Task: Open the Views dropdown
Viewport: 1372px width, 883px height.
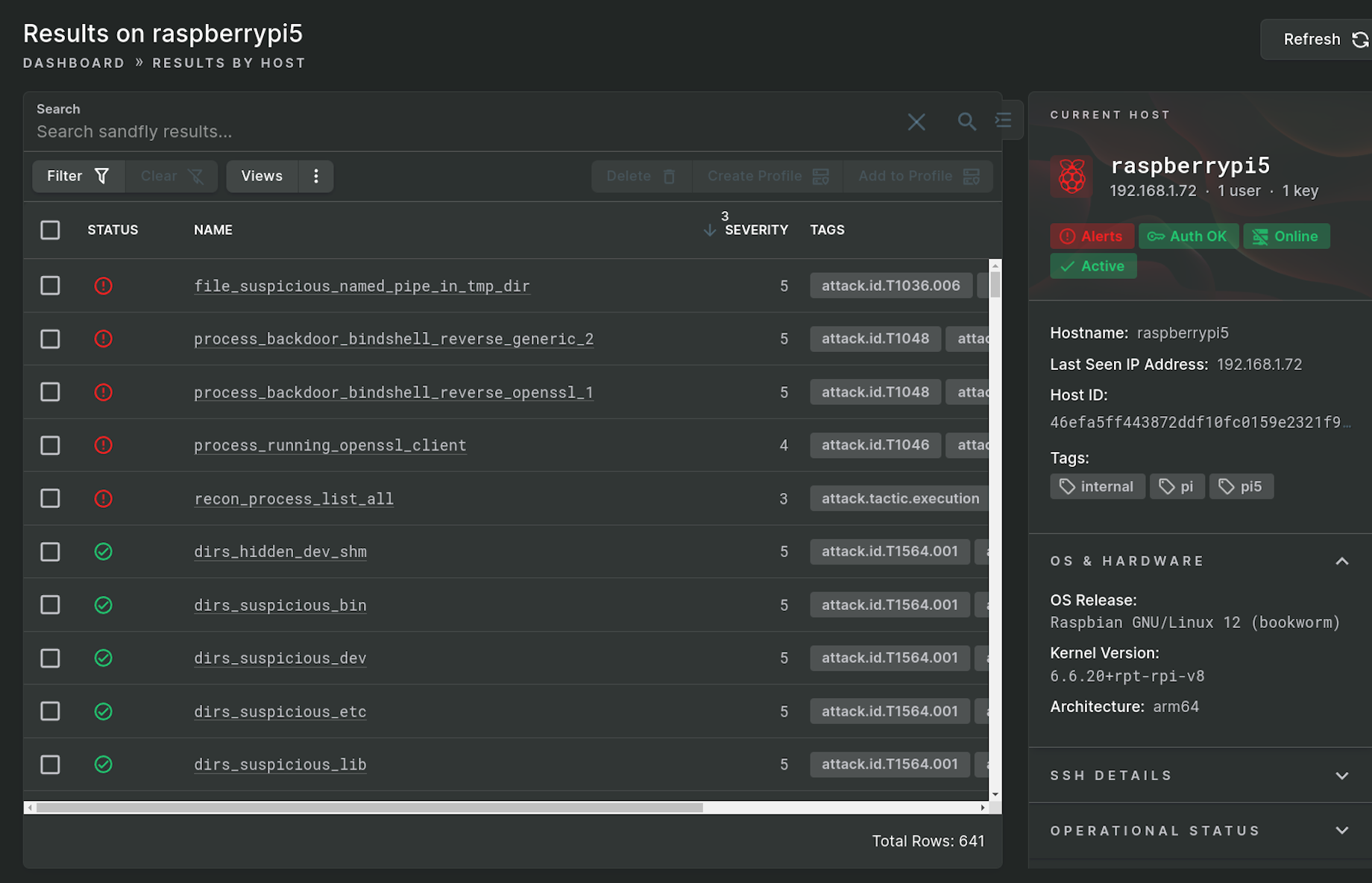Action: tap(262, 176)
